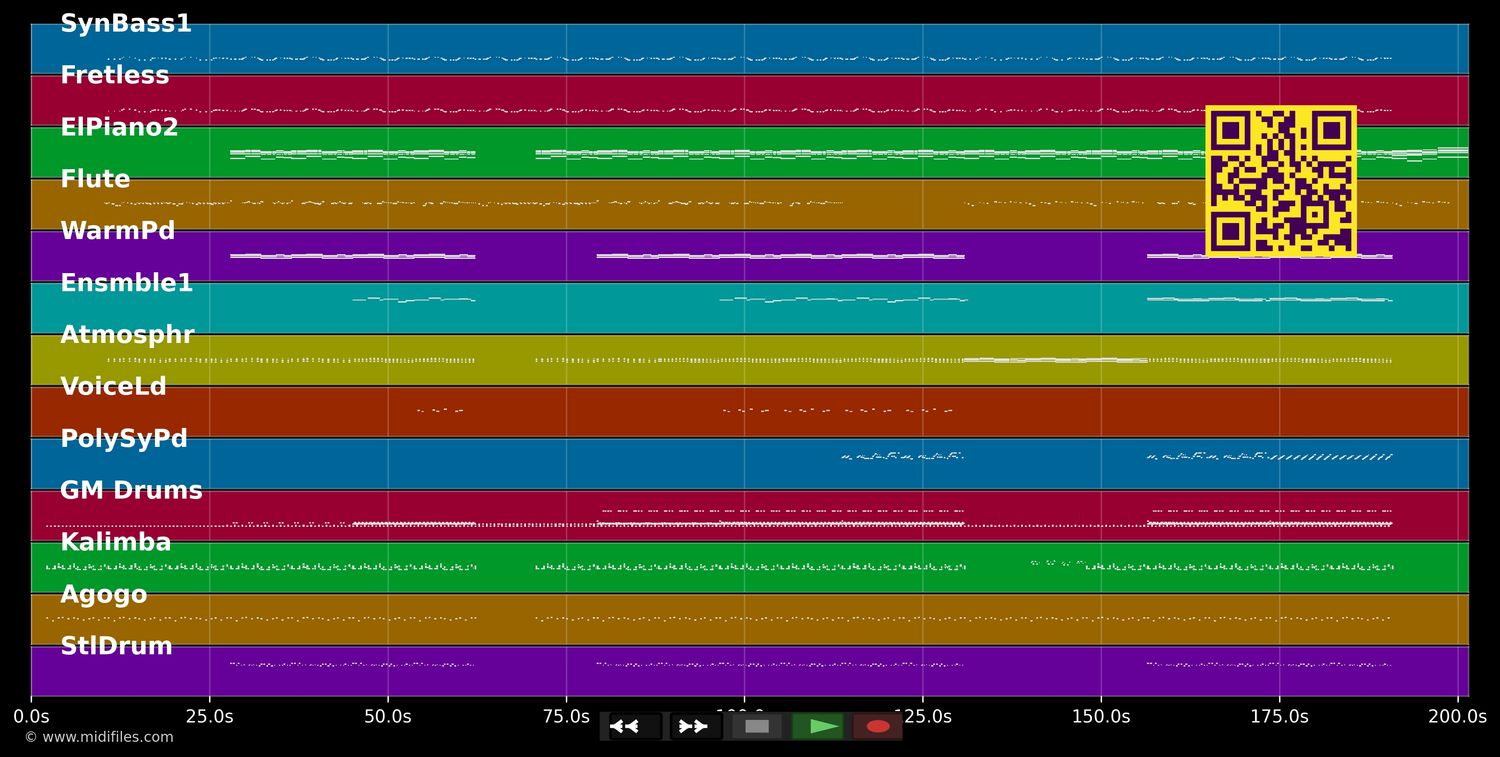Viewport: 1500px width, 757px height.
Task: Start playback with green play button
Action: pos(819,726)
